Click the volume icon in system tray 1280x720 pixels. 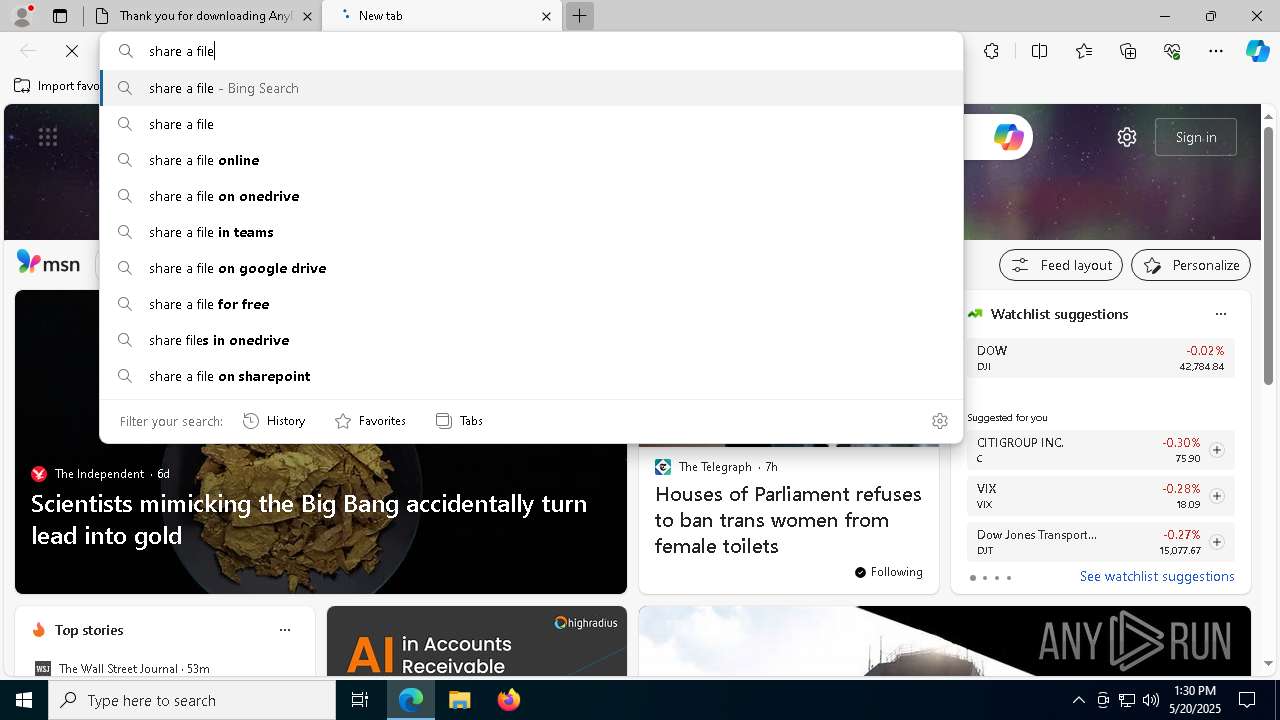point(1151,700)
